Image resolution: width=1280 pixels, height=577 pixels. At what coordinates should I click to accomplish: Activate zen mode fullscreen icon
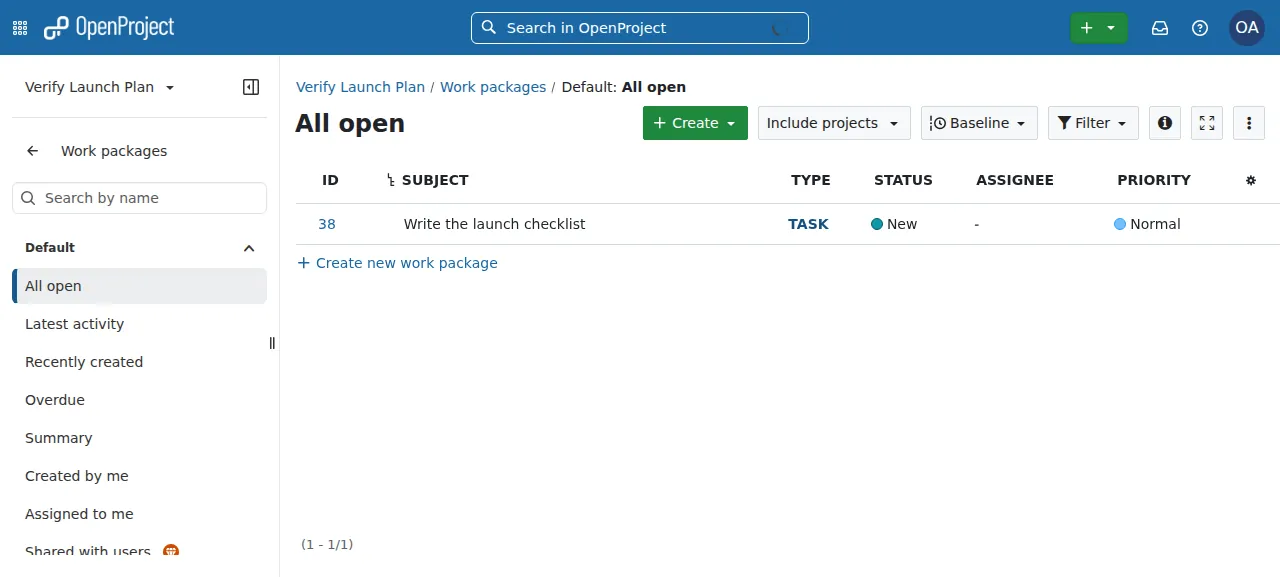[1207, 123]
